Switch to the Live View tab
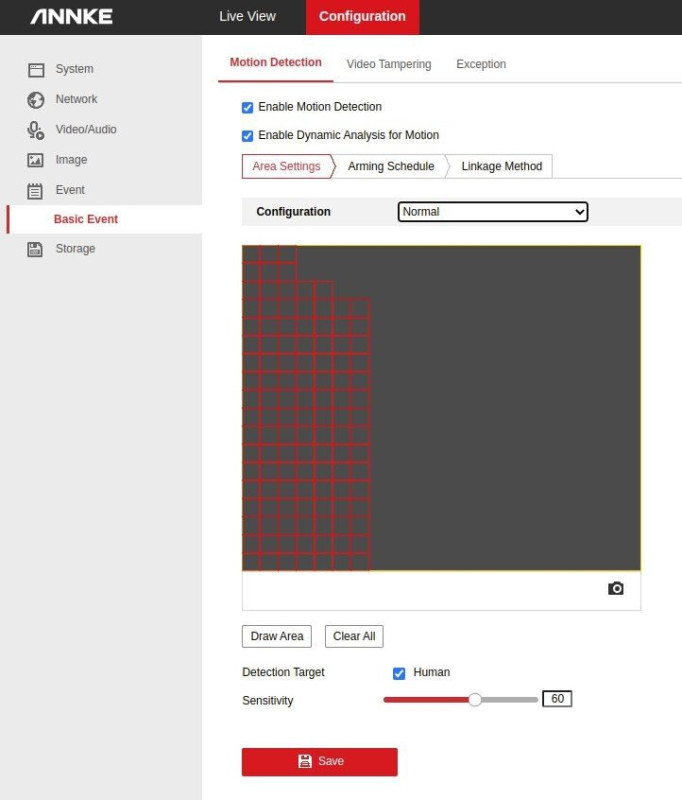Viewport: 682px width, 800px height. click(247, 16)
